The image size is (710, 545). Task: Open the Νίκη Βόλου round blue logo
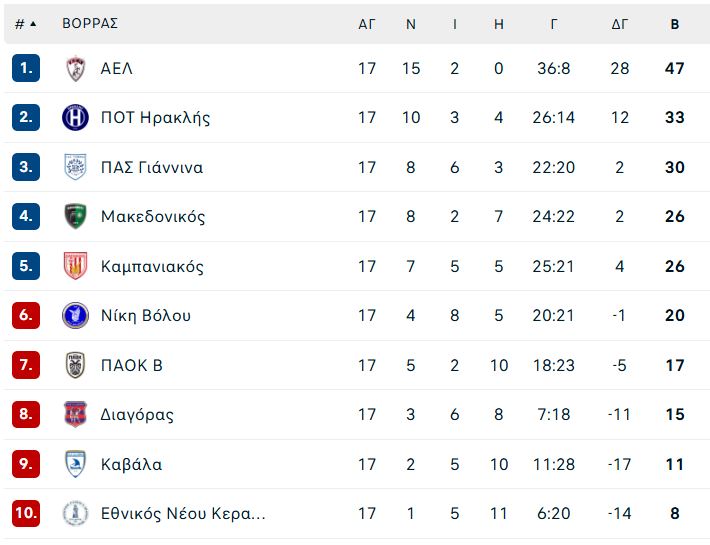[x=75, y=315]
